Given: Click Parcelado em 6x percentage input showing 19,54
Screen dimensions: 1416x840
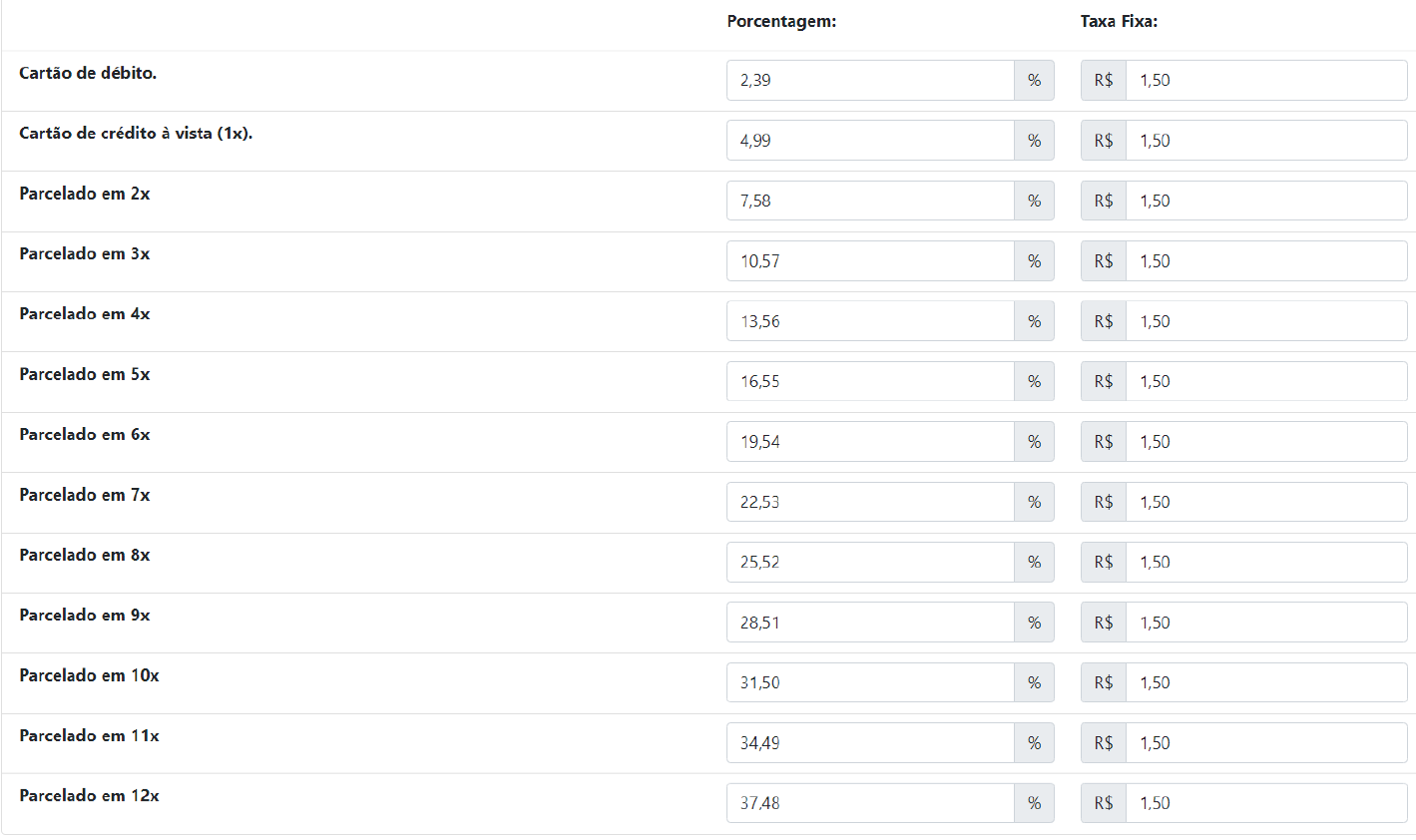Looking at the screenshot, I should 870,442.
